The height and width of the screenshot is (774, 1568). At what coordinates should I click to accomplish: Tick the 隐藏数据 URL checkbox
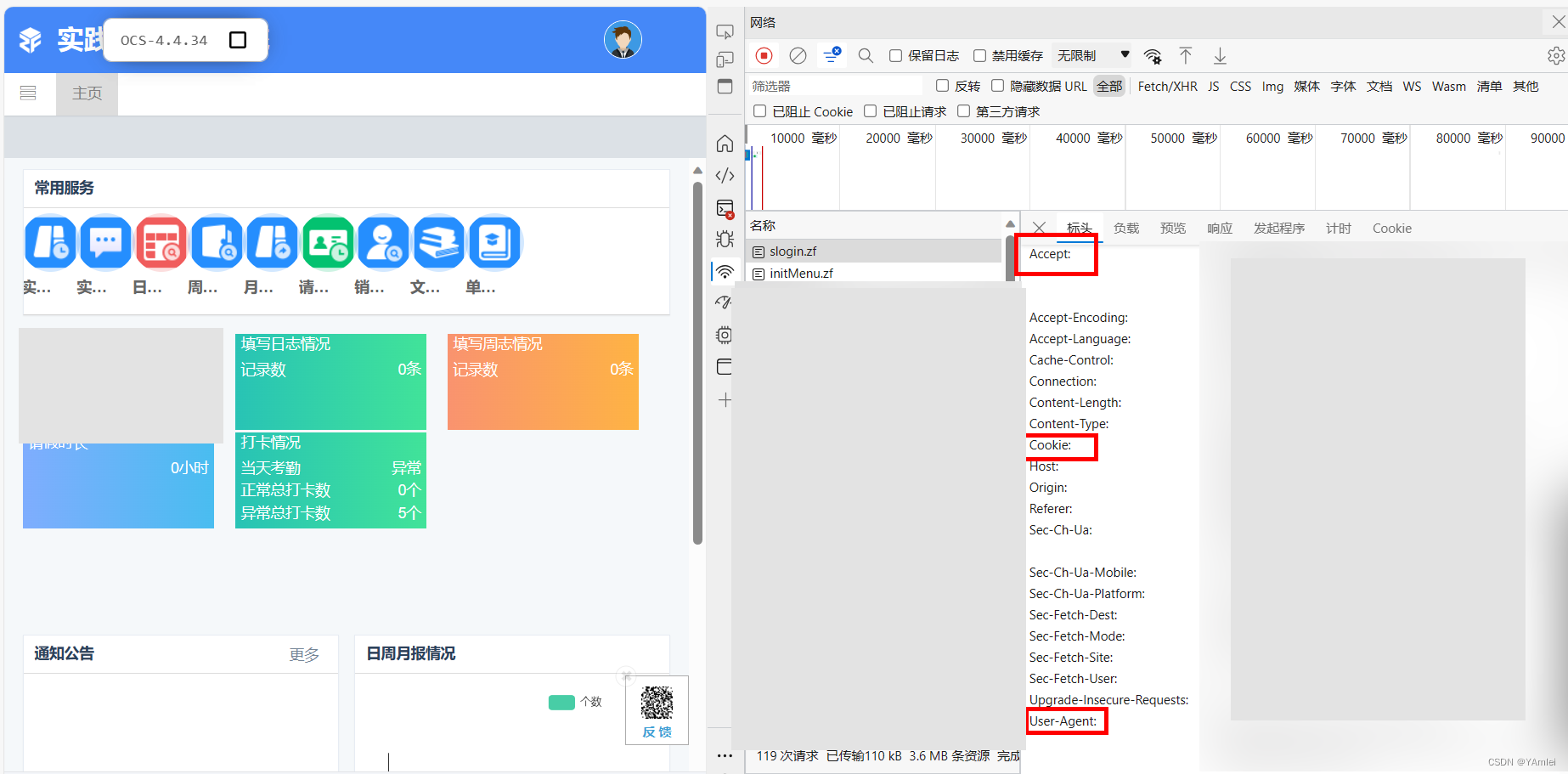coord(997,86)
